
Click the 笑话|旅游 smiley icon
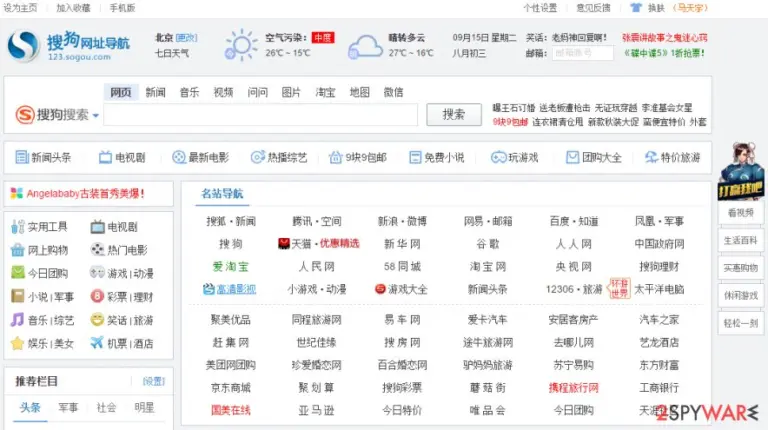click(97, 319)
